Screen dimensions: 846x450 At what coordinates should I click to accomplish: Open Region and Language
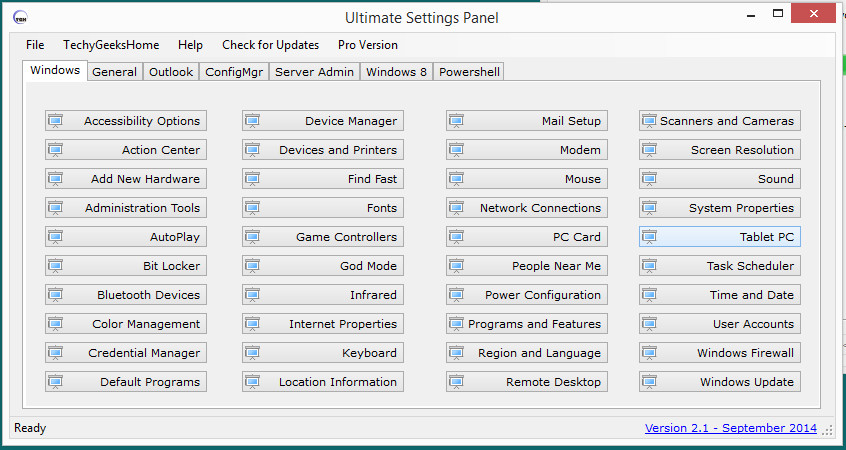click(527, 353)
